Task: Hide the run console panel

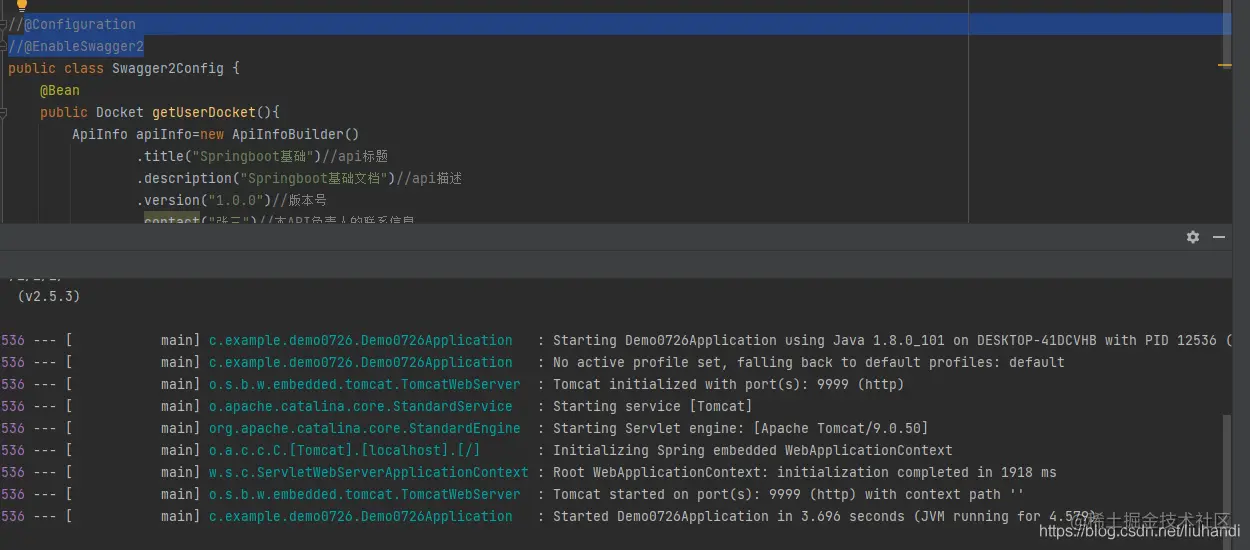Action: 1219,237
